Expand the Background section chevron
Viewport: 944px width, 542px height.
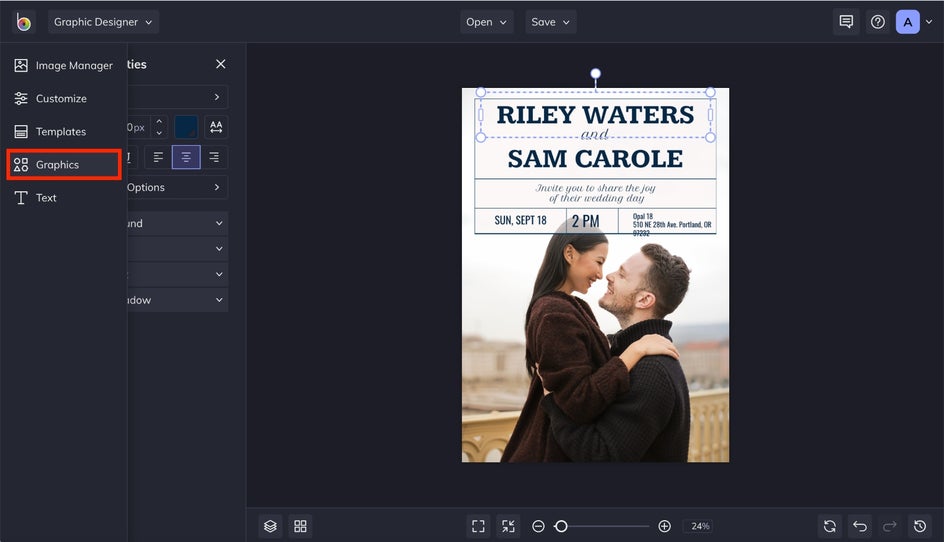[x=219, y=223]
